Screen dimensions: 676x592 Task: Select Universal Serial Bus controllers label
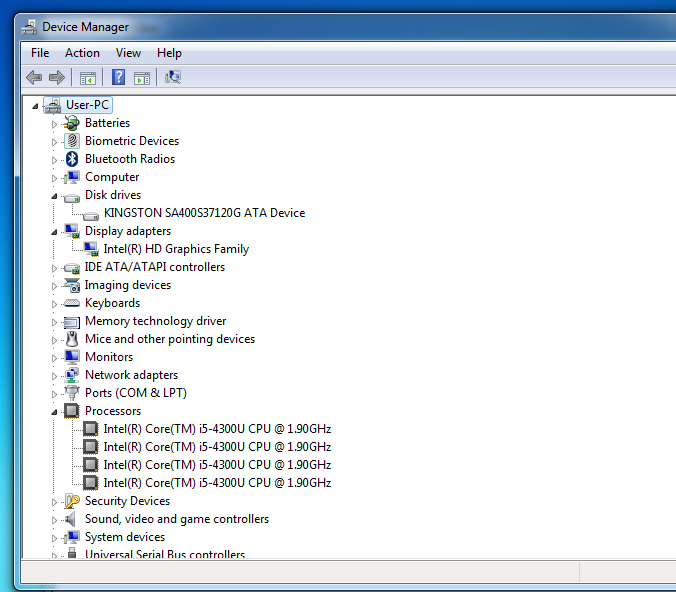(165, 554)
